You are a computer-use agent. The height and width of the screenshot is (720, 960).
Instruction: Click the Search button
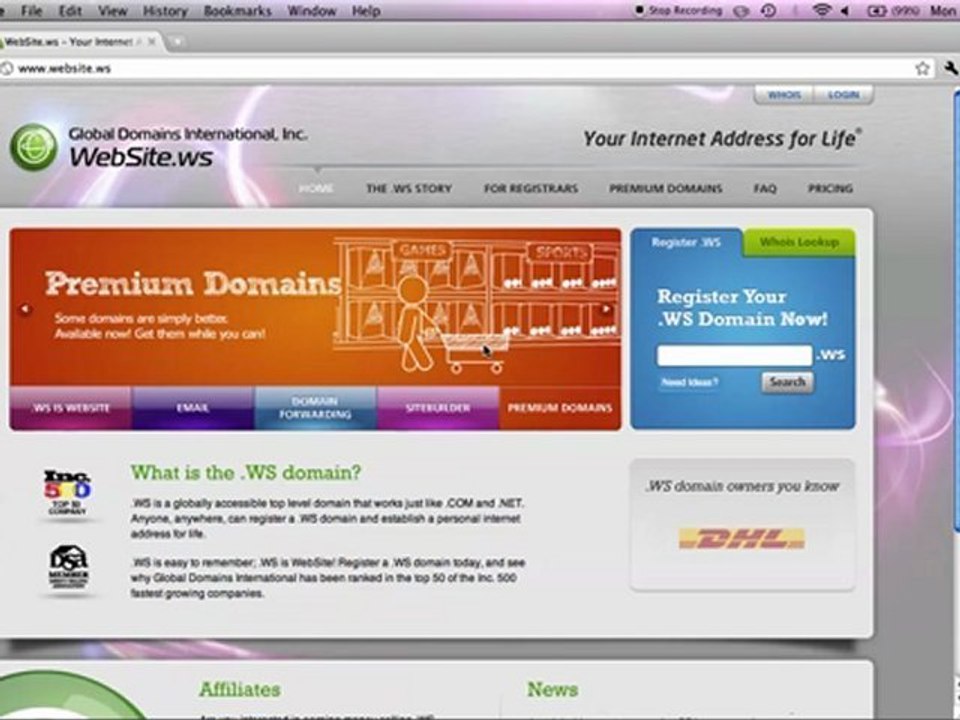[x=787, y=382]
